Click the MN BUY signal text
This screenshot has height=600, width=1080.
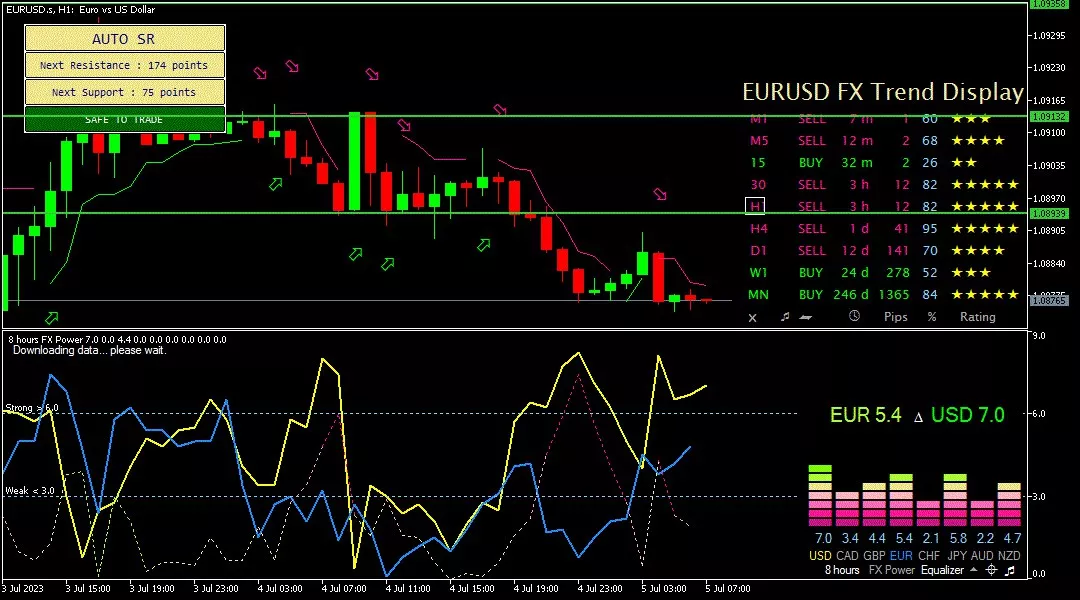click(x=811, y=295)
